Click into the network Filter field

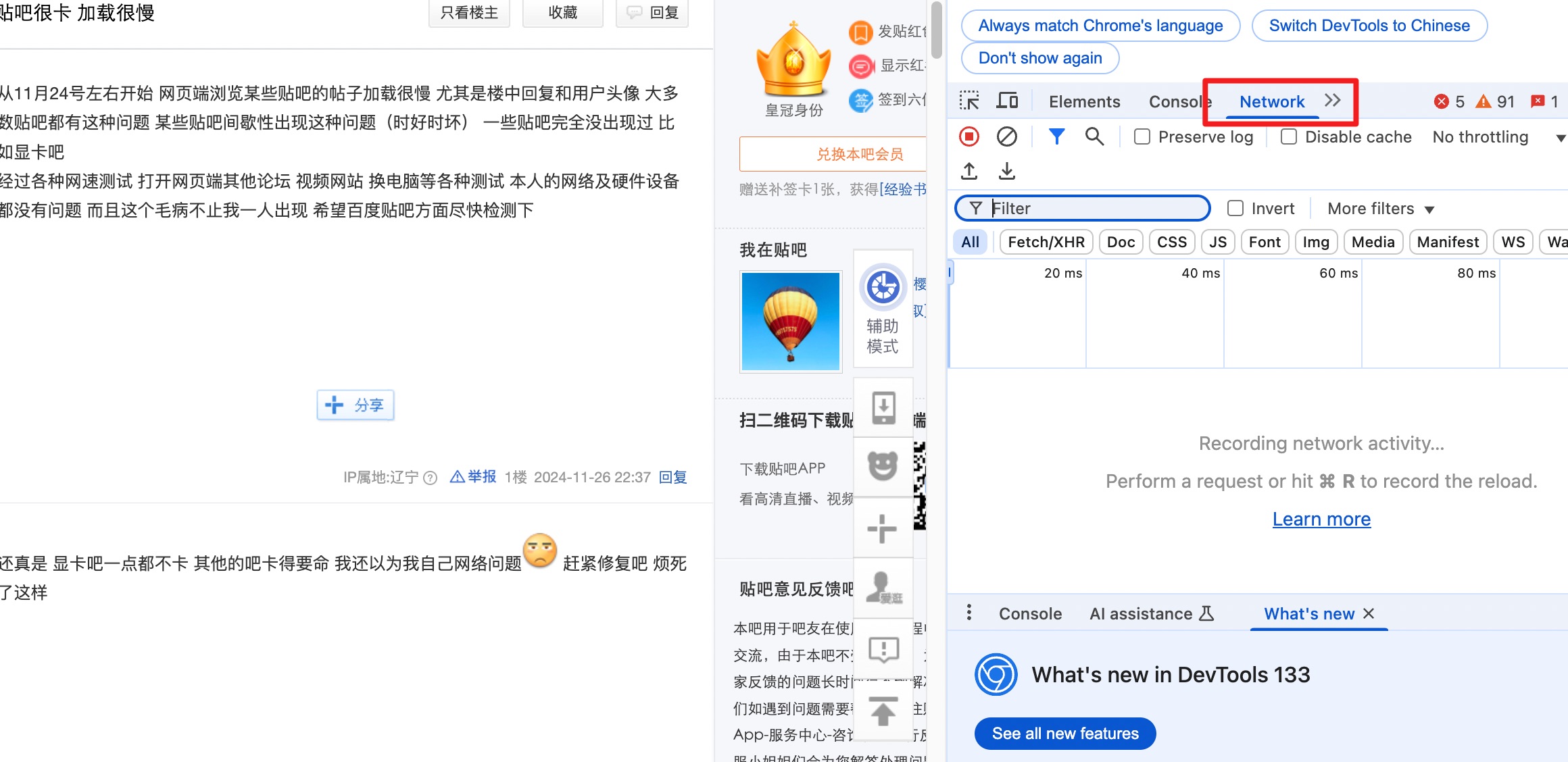tap(1095, 209)
